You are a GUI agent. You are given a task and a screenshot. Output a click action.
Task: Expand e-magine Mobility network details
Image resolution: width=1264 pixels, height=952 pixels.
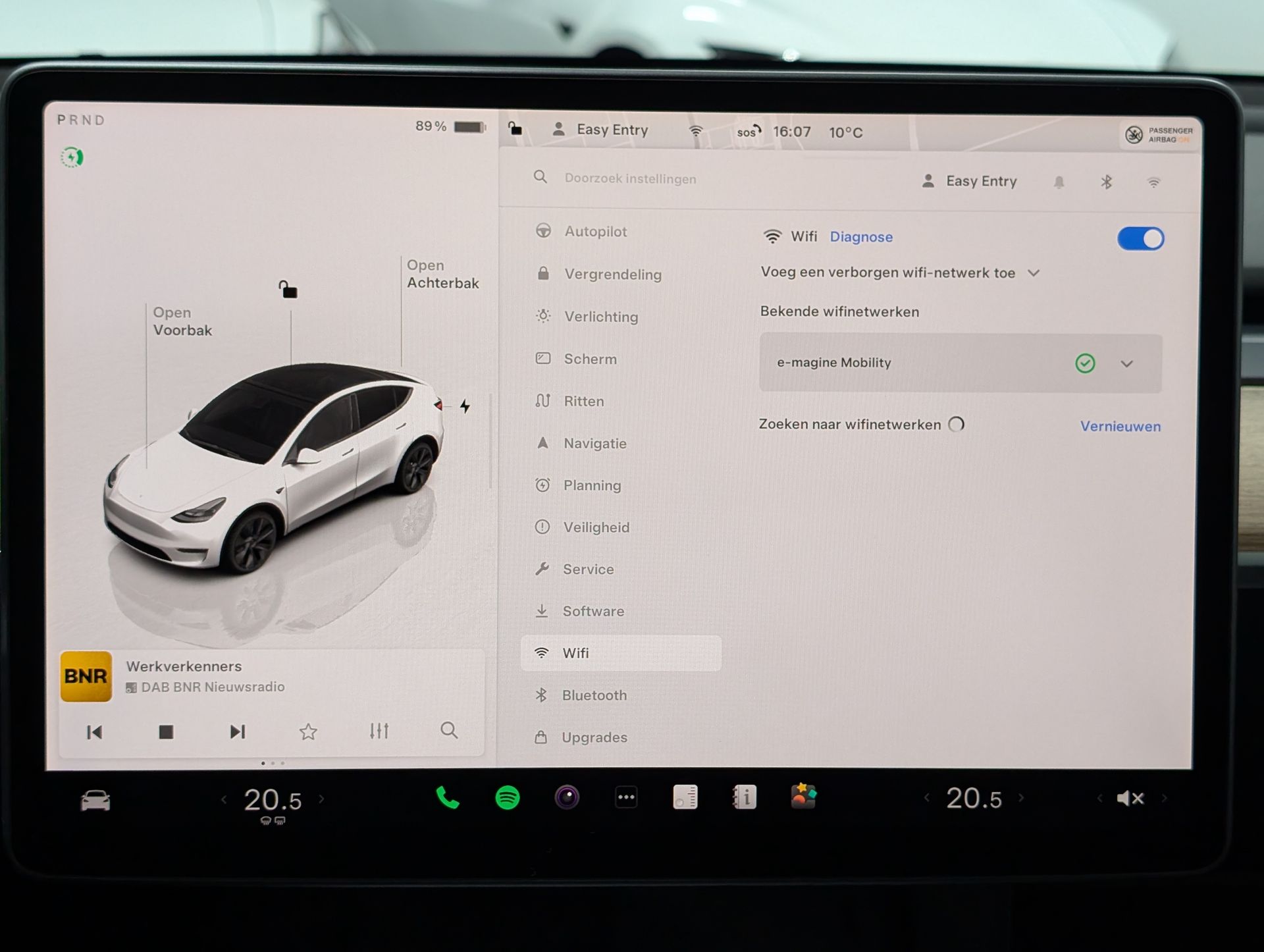1126,363
